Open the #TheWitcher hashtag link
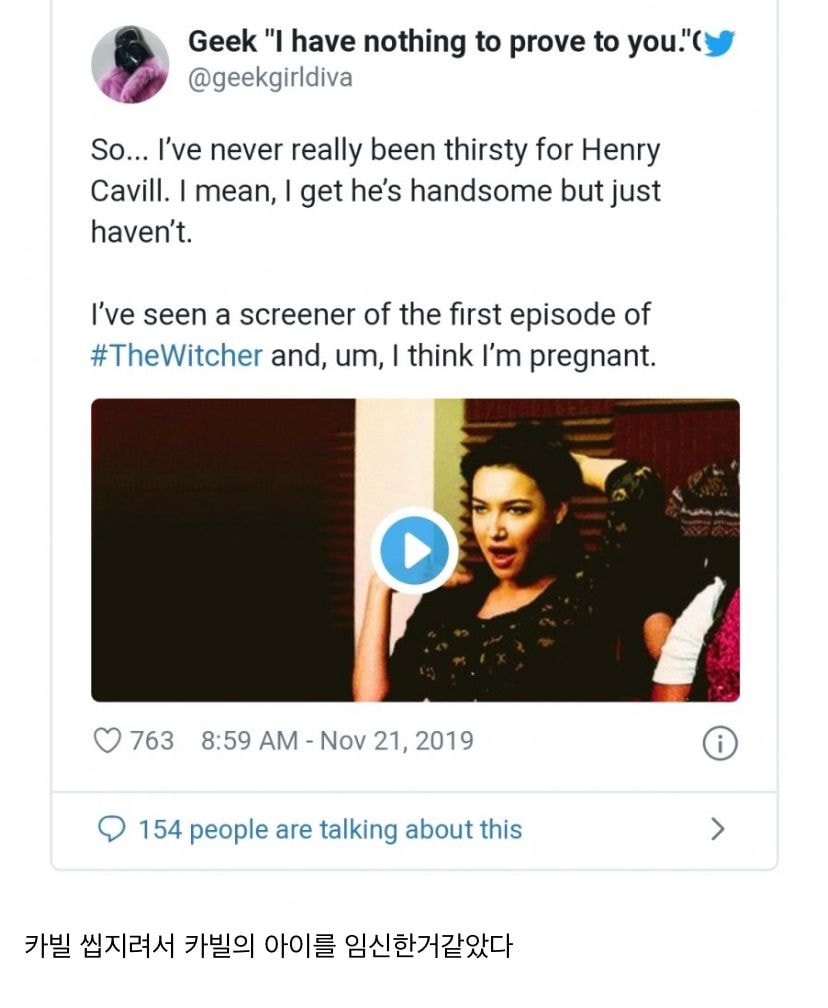828x1008 pixels. coord(176,356)
